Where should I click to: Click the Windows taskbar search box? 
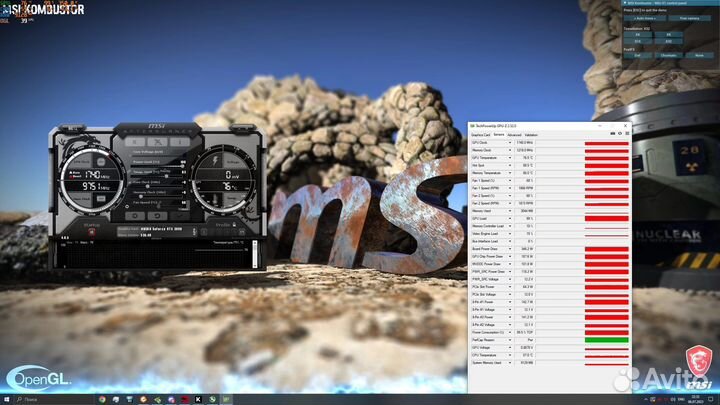tap(53, 399)
